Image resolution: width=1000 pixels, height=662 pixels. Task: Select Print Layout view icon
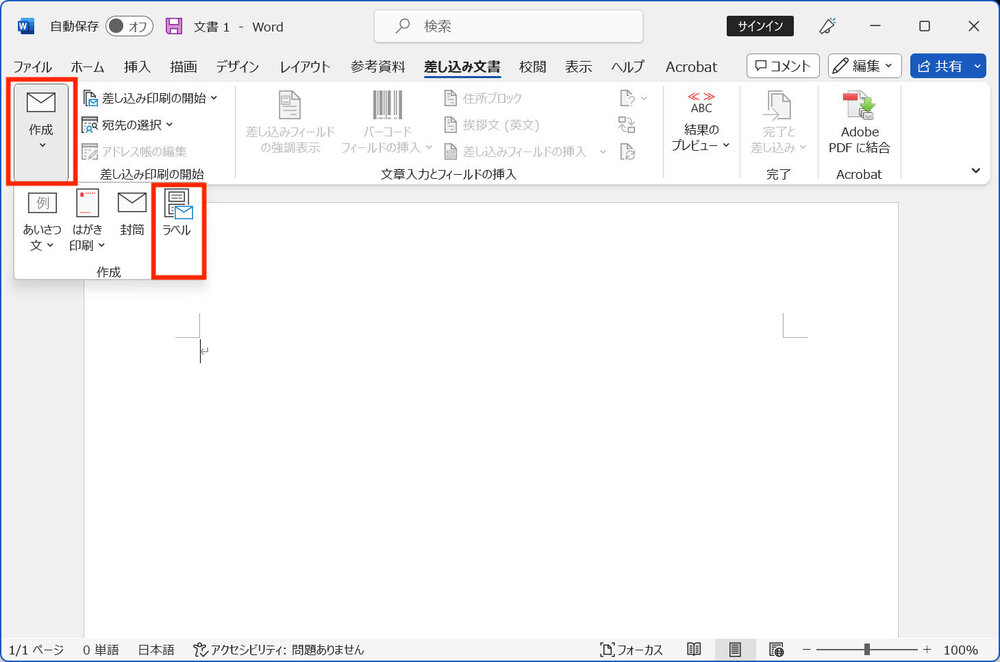click(x=735, y=650)
